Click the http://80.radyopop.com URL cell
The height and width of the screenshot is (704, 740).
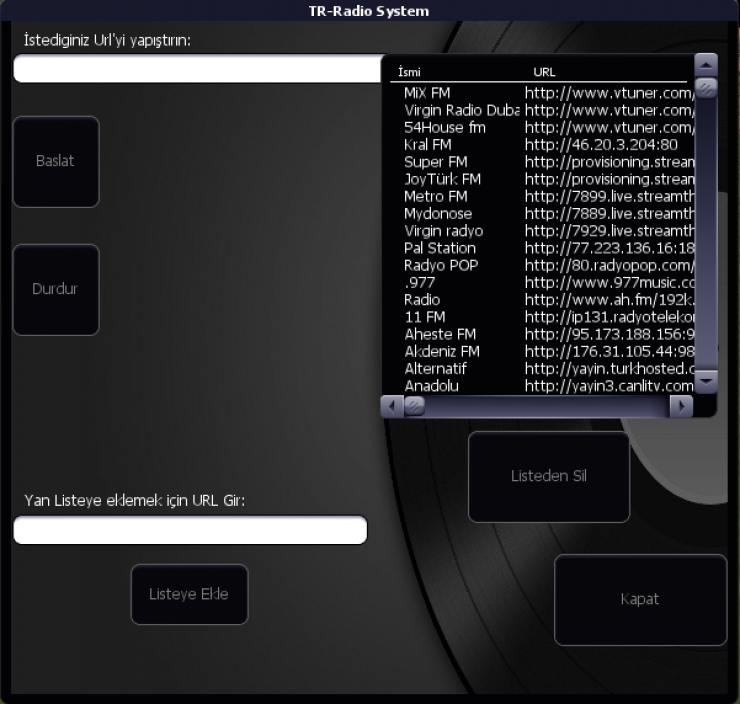(x=609, y=265)
